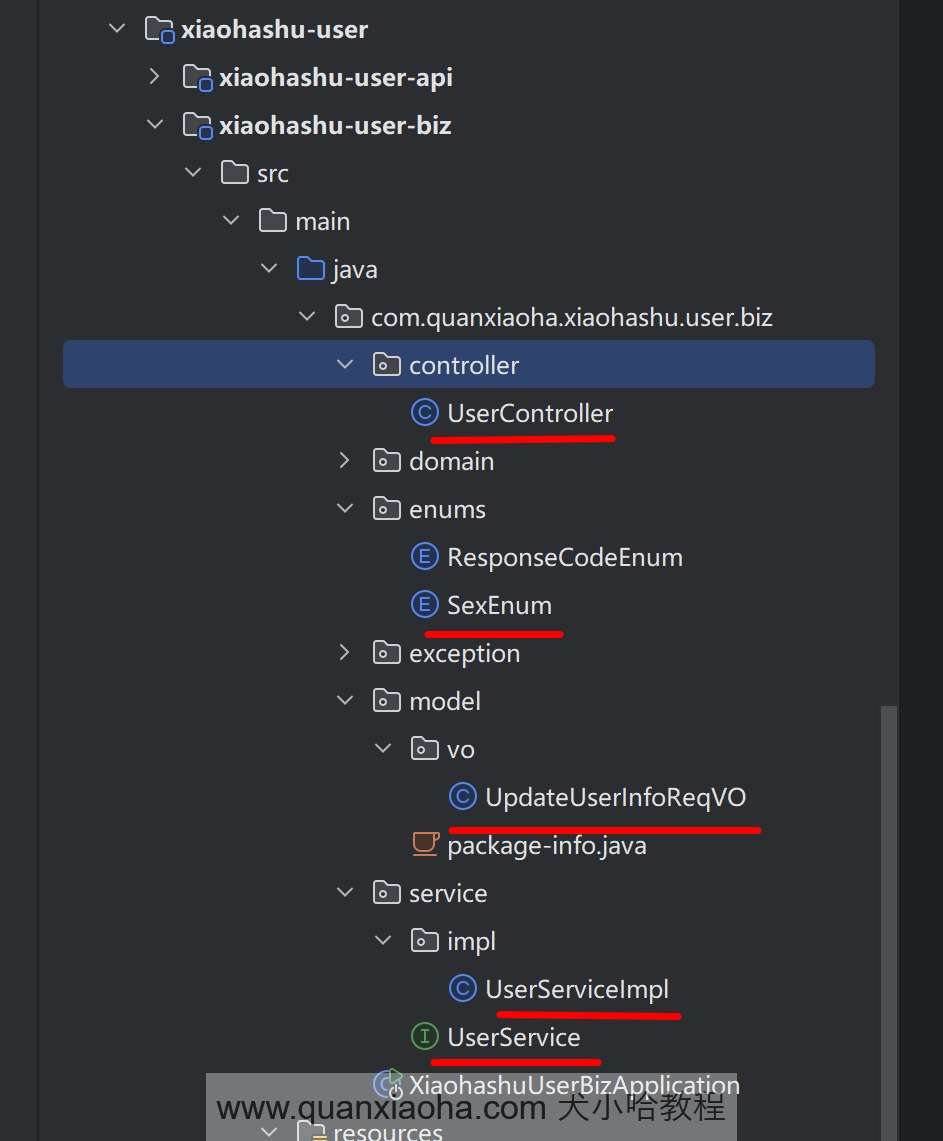Click the SexEnum enum icon
The width and height of the screenshot is (943, 1141).
[425, 605]
